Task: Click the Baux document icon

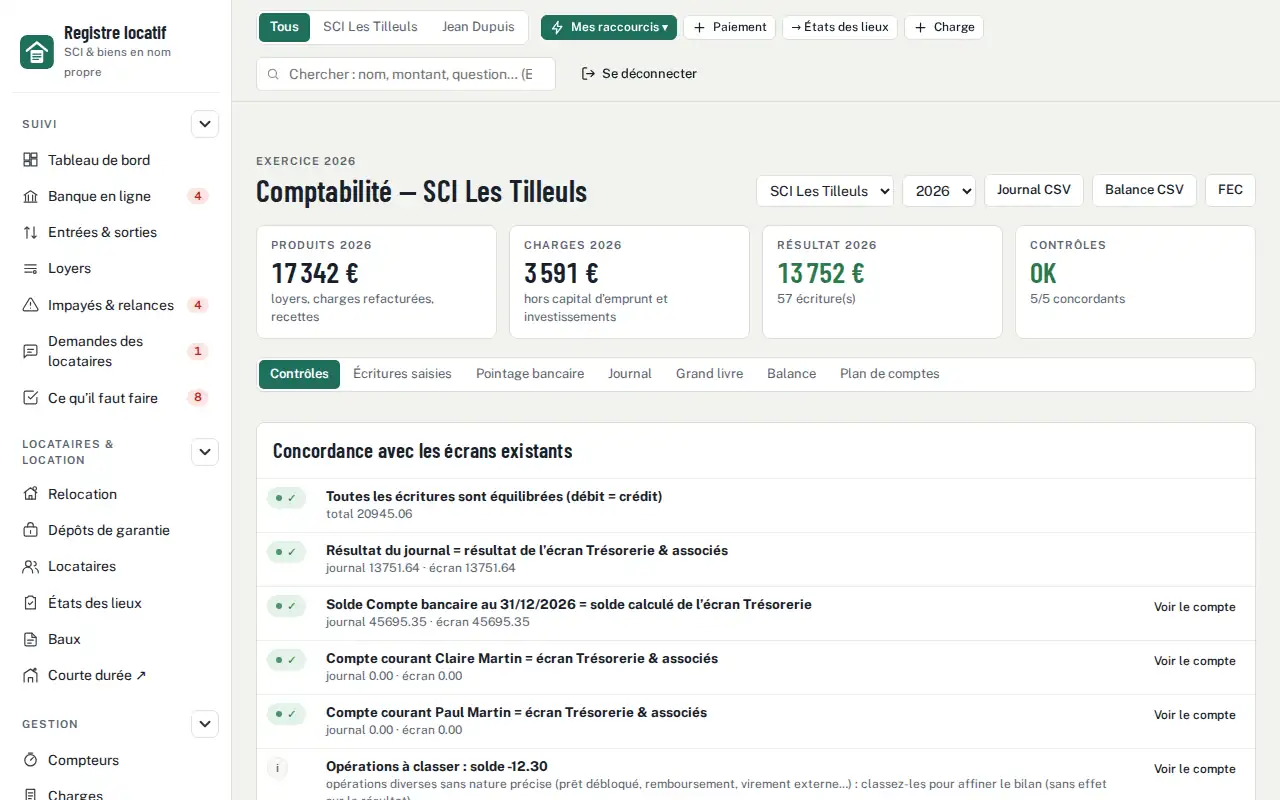Action: [30, 639]
